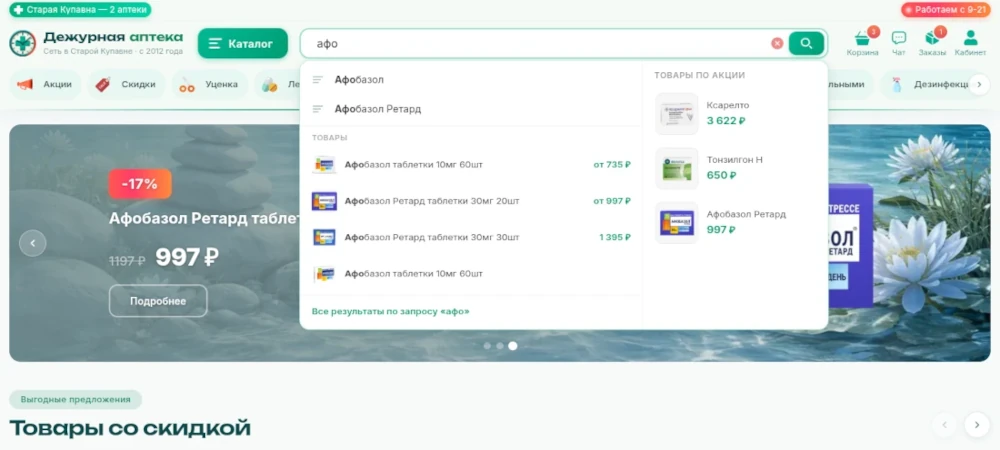Open the Акции category chip

click(45, 84)
